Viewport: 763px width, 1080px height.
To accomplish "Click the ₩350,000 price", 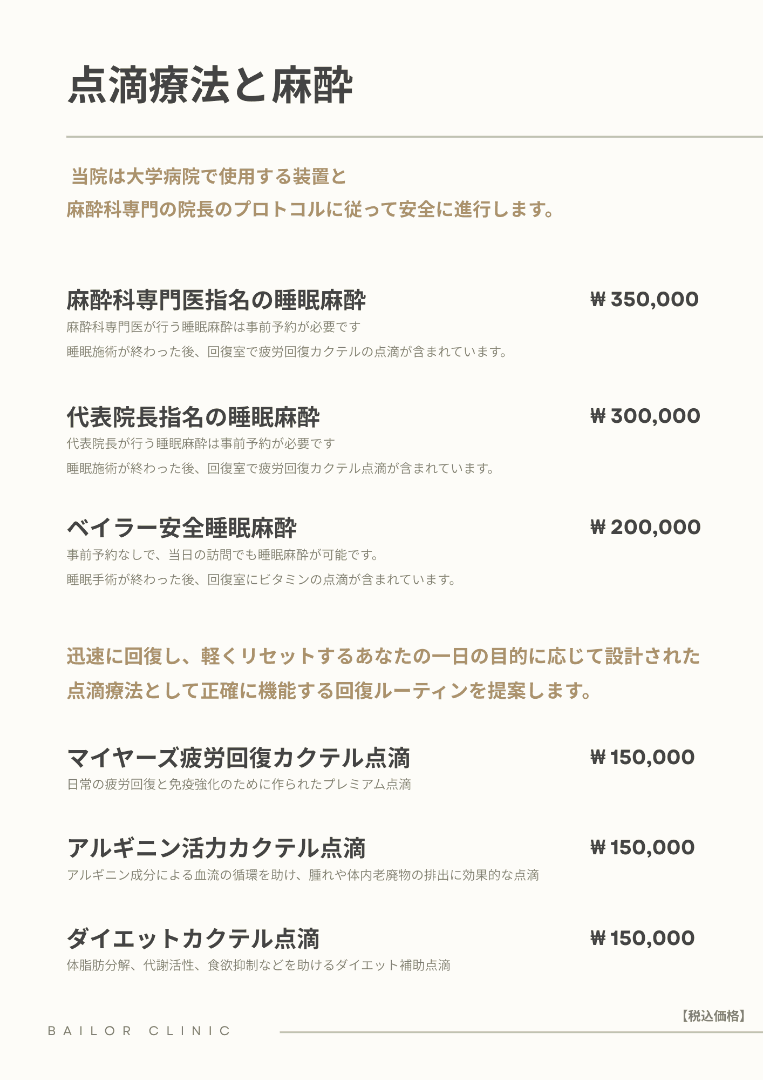I will [644, 300].
